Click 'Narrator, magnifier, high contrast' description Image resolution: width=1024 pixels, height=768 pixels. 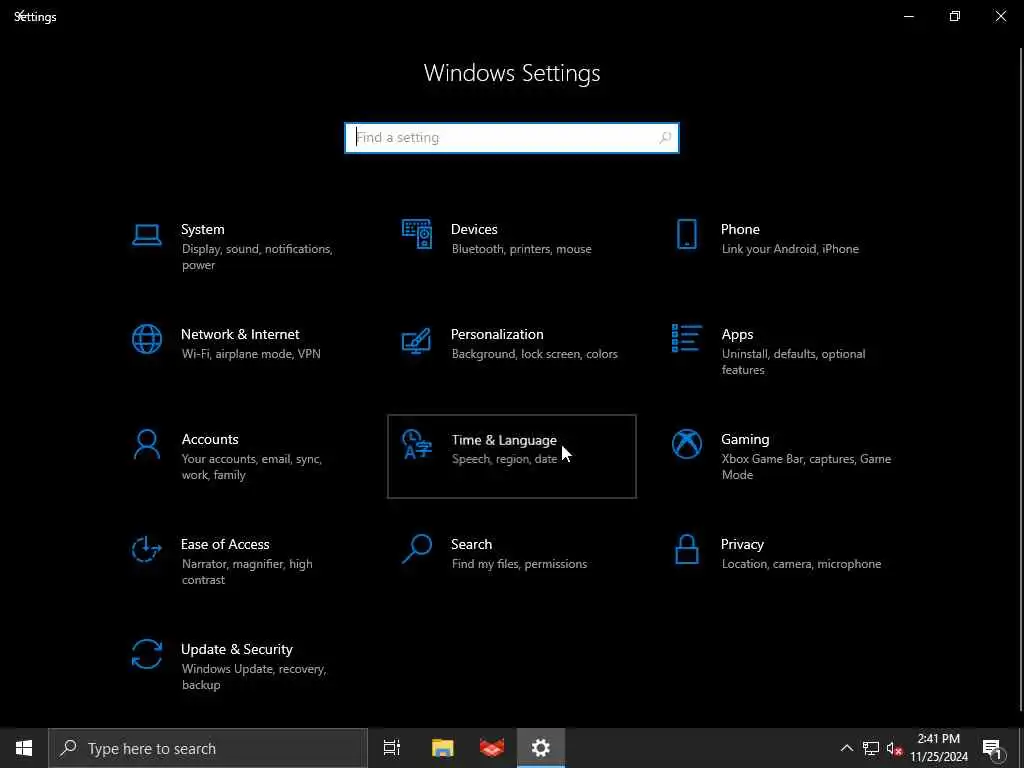click(x=247, y=572)
